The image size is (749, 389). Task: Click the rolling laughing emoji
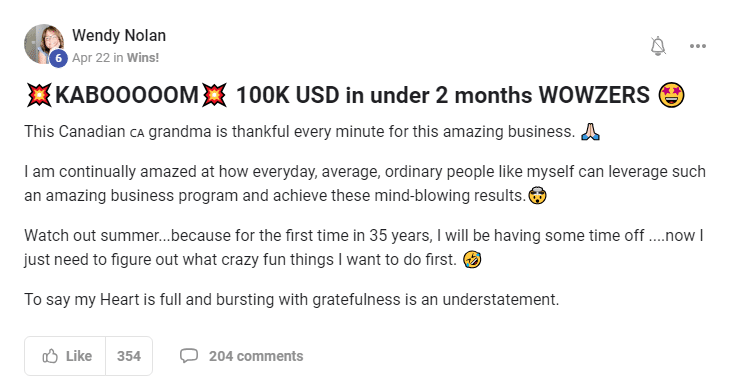coord(472,259)
